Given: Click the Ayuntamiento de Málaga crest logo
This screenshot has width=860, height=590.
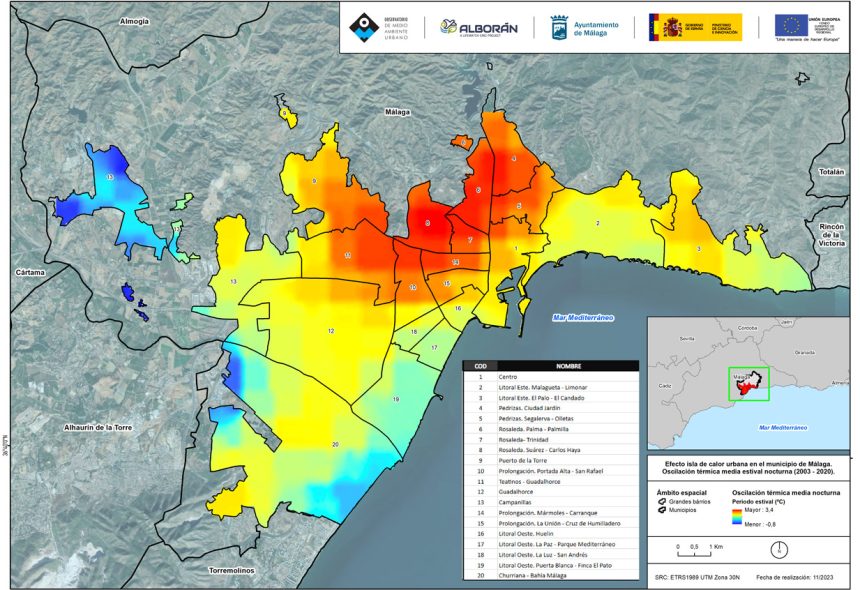Looking at the screenshot, I should (x=561, y=26).
